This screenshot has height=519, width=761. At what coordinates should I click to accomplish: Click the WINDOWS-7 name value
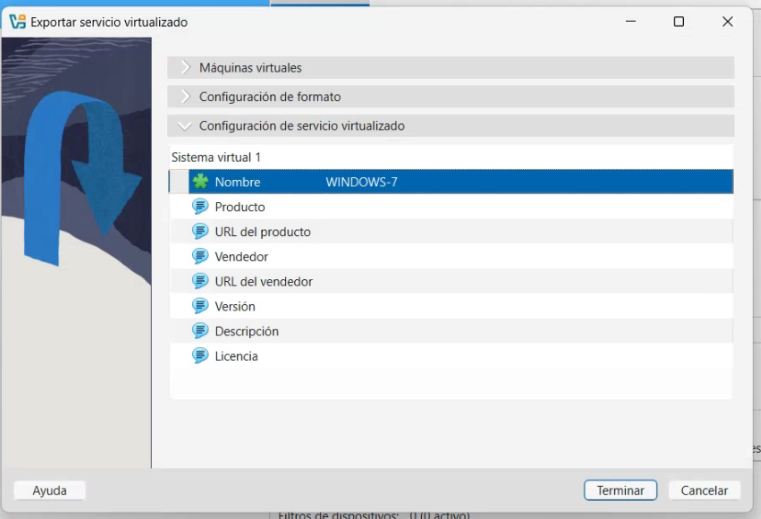[362, 182]
